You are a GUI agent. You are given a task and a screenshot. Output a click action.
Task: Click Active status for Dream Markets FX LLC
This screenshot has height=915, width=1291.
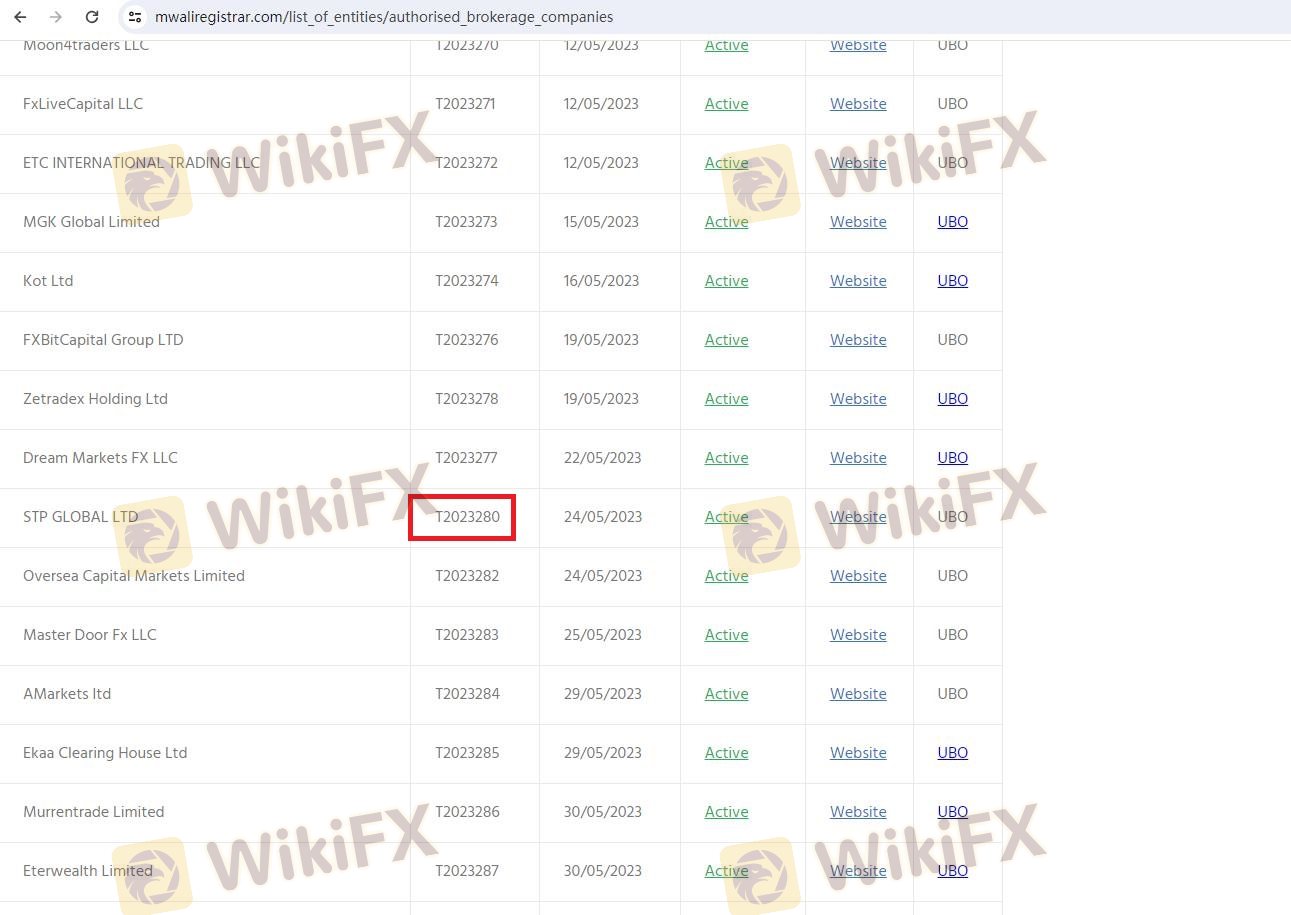click(726, 458)
